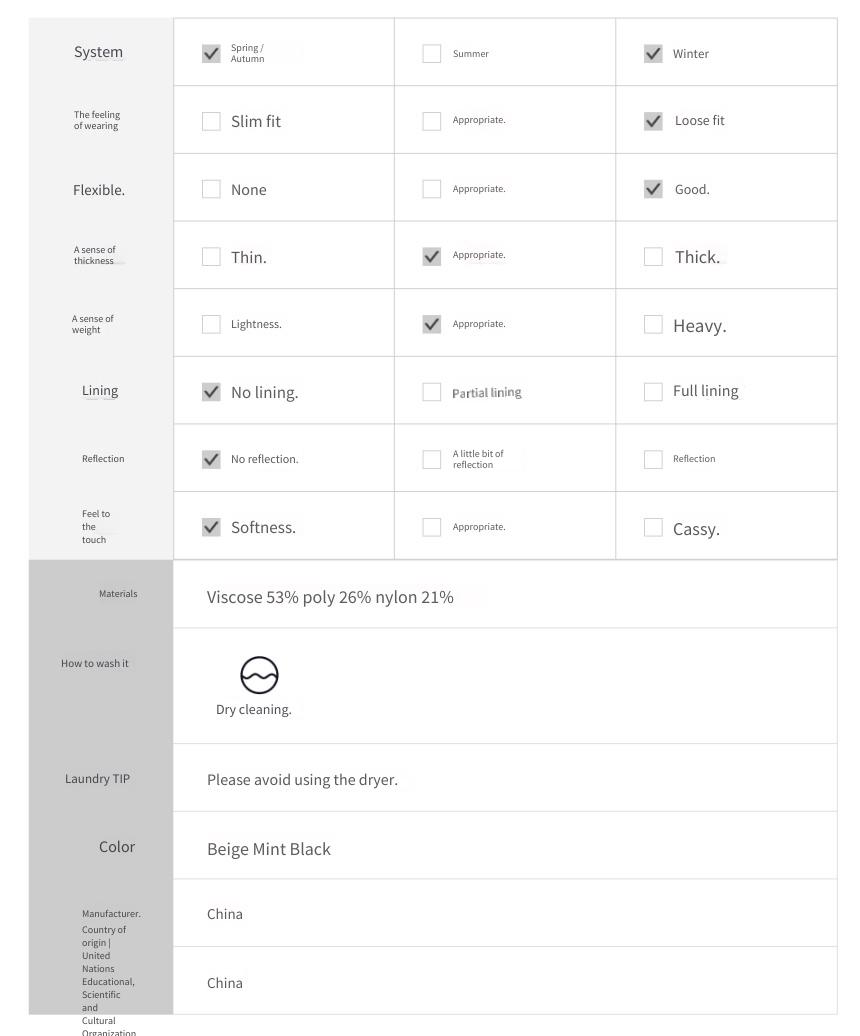Image resolution: width=860 pixels, height=1036 pixels.
Task: Toggle the No reflection checkbox
Action: [x=211, y=459]
